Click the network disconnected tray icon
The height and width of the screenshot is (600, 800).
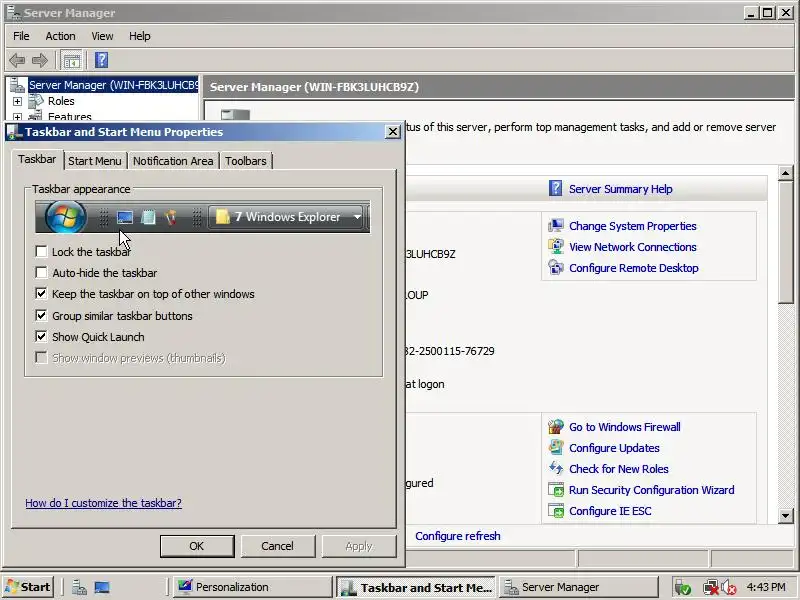point(710,588)
